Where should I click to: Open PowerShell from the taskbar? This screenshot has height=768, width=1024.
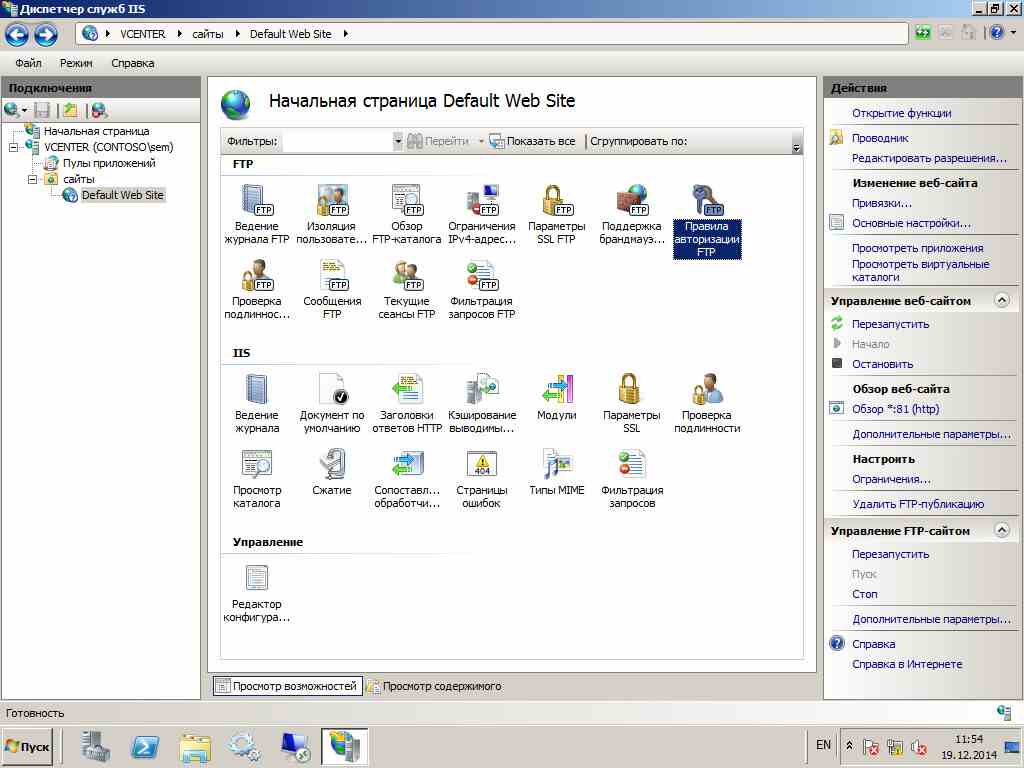(144, 746)
